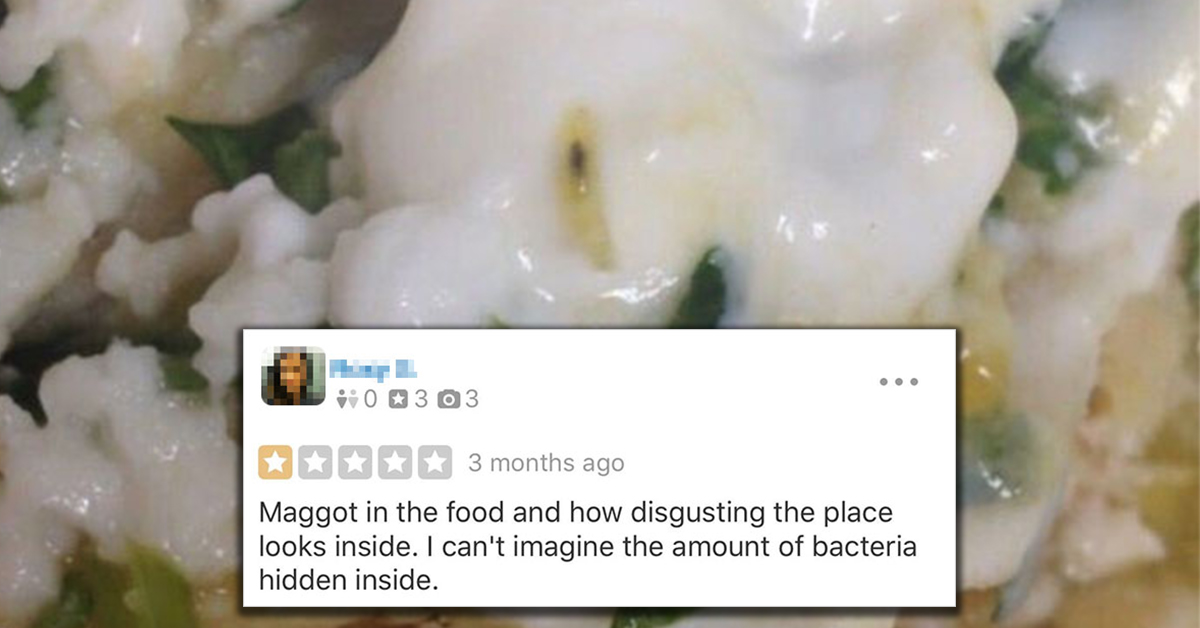Click the photos count camera icon
This screenshot has width=1200, height=628.
coord(448,399)
